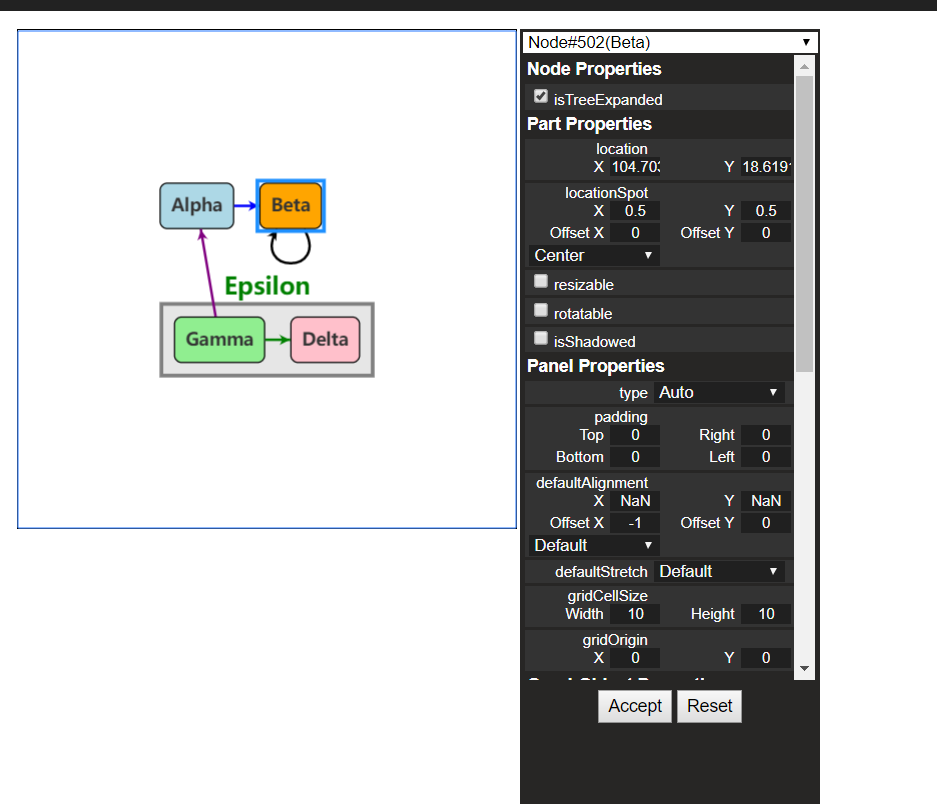Select green link from Gamma to Delta

pos(277,339)
